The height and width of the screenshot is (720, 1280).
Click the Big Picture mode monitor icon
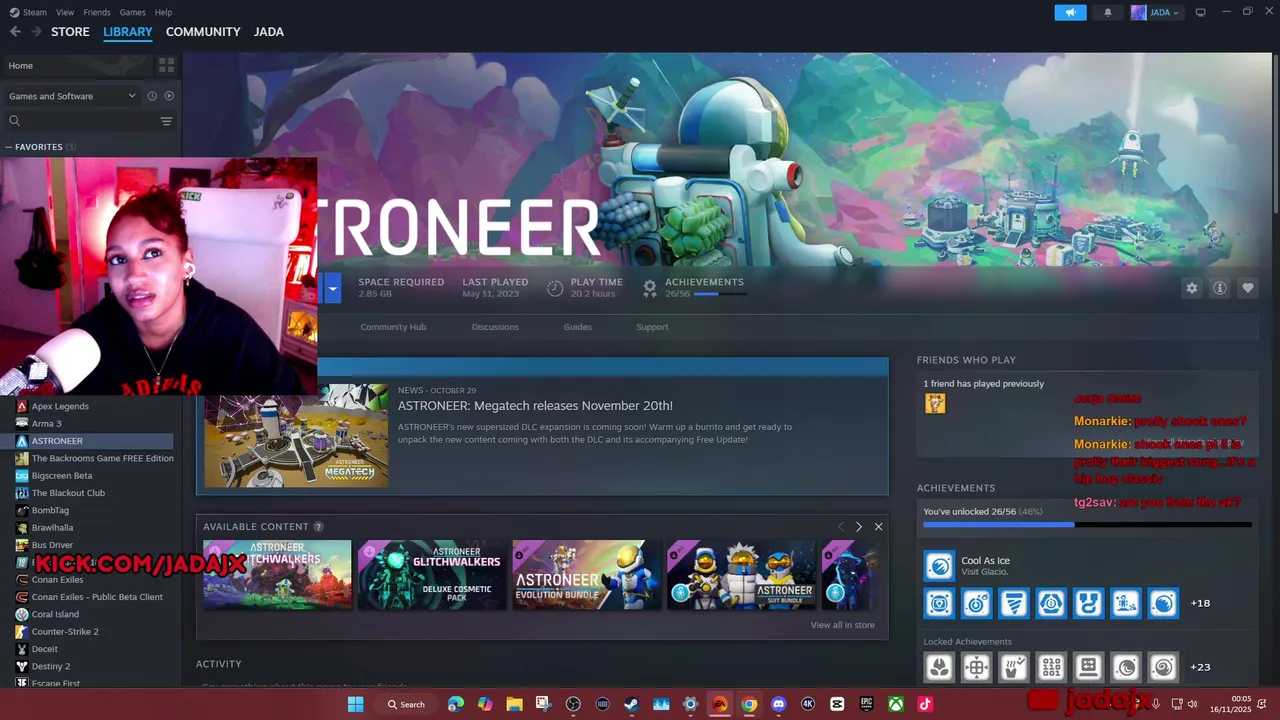(1200, 12)
